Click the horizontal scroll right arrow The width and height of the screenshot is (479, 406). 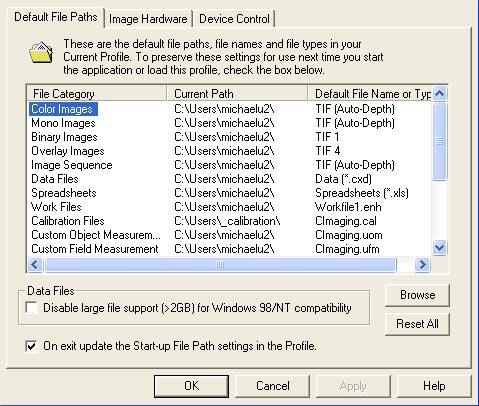click(422, 265)
